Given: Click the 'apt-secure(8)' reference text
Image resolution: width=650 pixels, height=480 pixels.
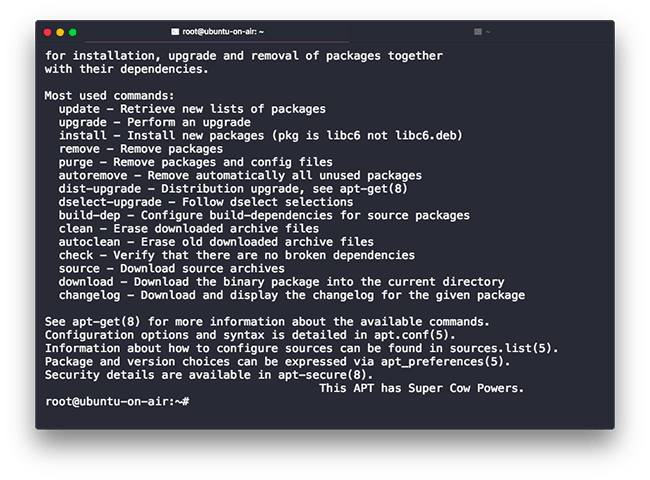Looking at the screenshot, I should coord(325,375).
